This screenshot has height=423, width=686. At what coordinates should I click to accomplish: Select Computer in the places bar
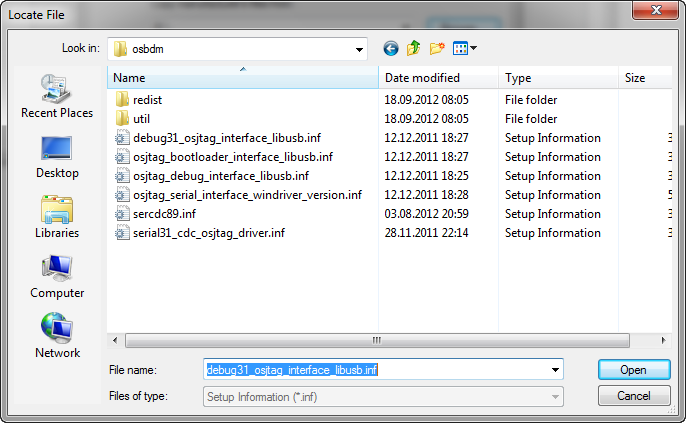pos(57,276)
